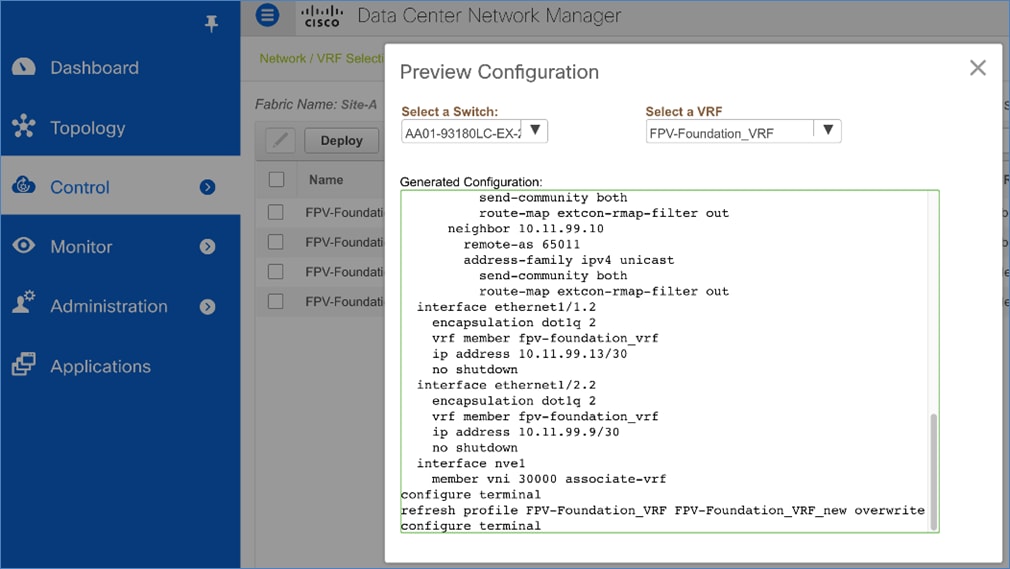Click the 'Fabric Name: Site-A' label
Viewport: 1010px width, 569px height.
[x=316, y=104]
